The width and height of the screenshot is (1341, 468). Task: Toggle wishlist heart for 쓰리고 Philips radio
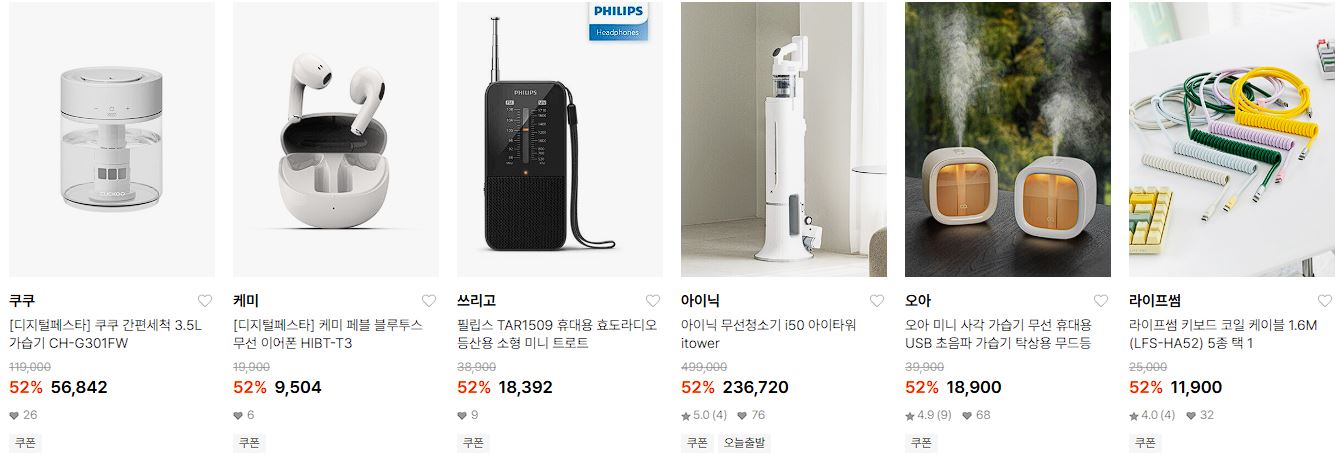coord(653,301)
